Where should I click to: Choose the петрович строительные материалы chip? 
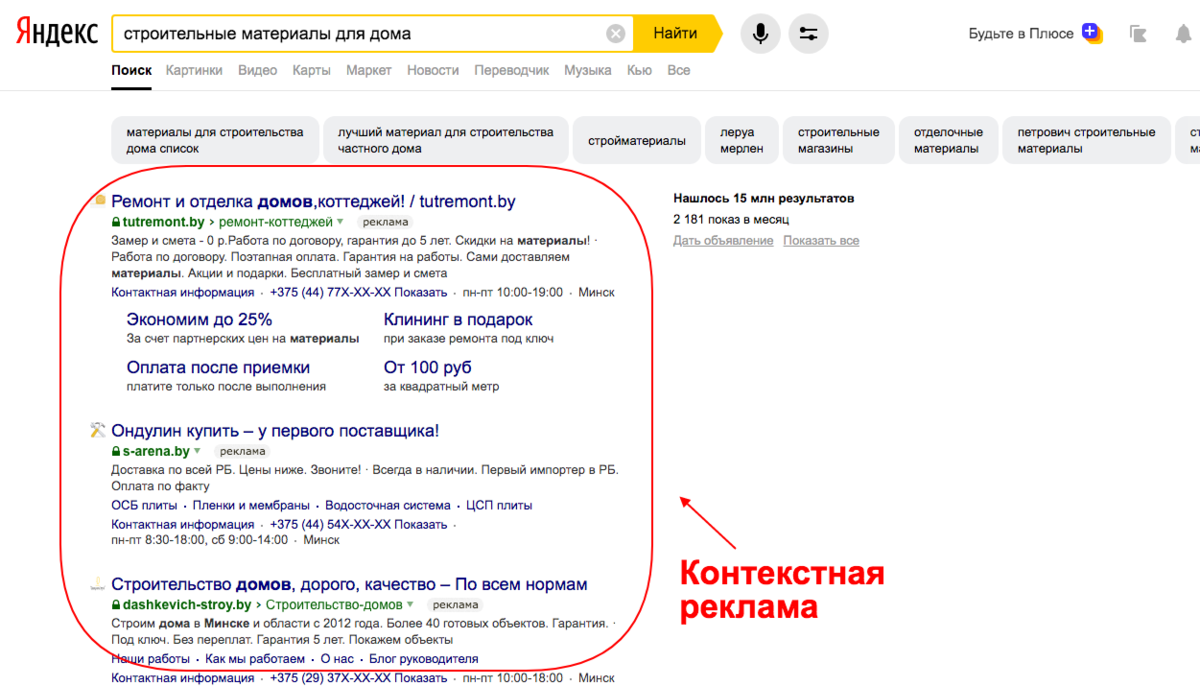(1086, 140)
